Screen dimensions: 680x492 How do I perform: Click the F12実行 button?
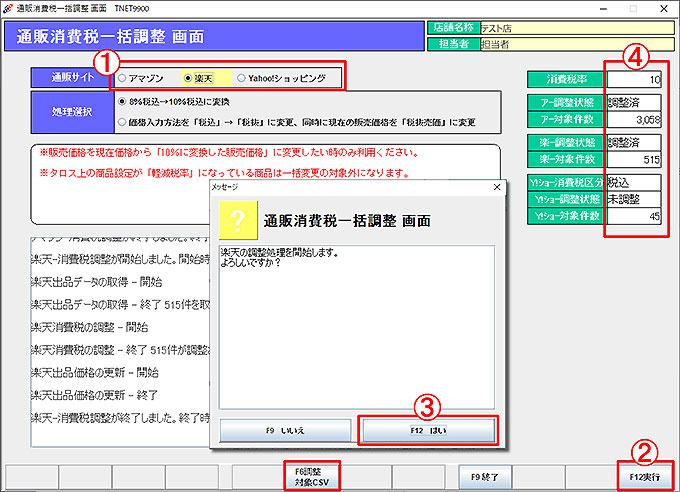click(x=645, y=477)
